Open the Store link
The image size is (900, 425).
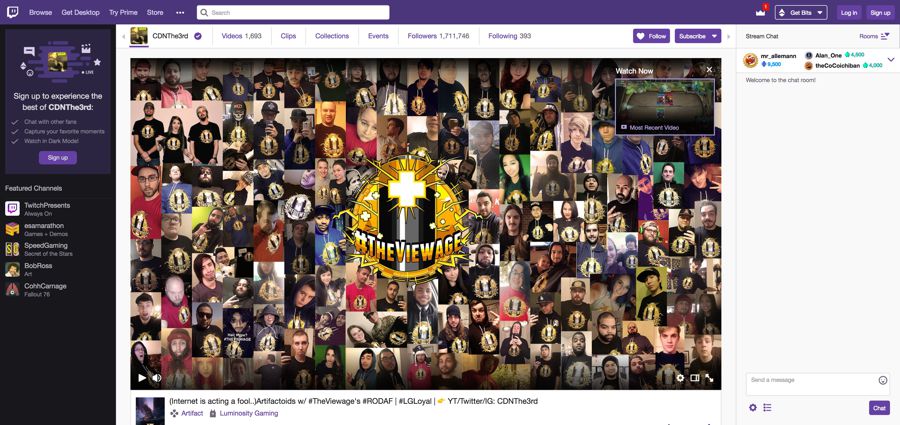(155, 12)
